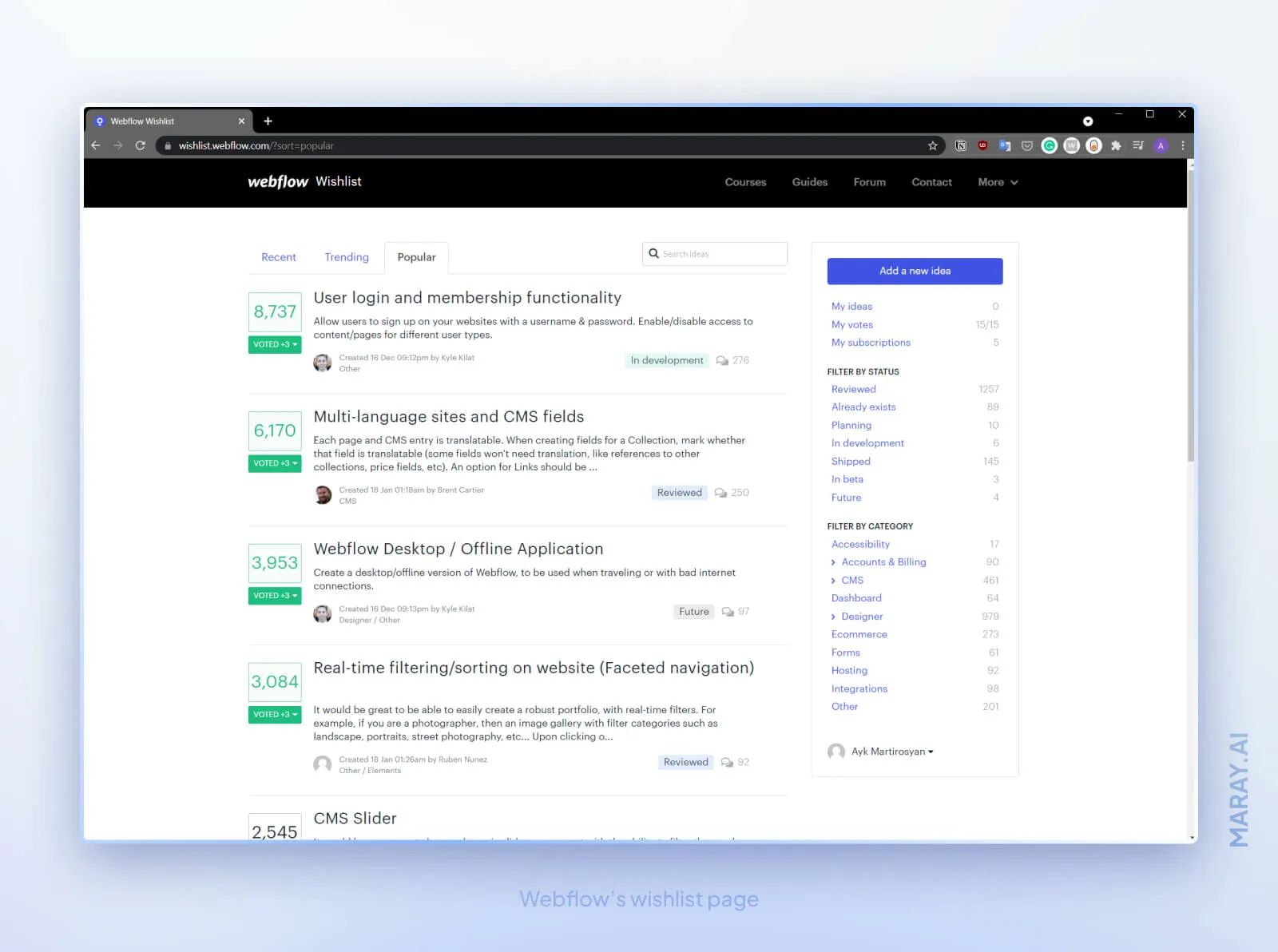Open the Forum navigation link
The width and height of the screenshot is (1278, 952).
(869, 182)
